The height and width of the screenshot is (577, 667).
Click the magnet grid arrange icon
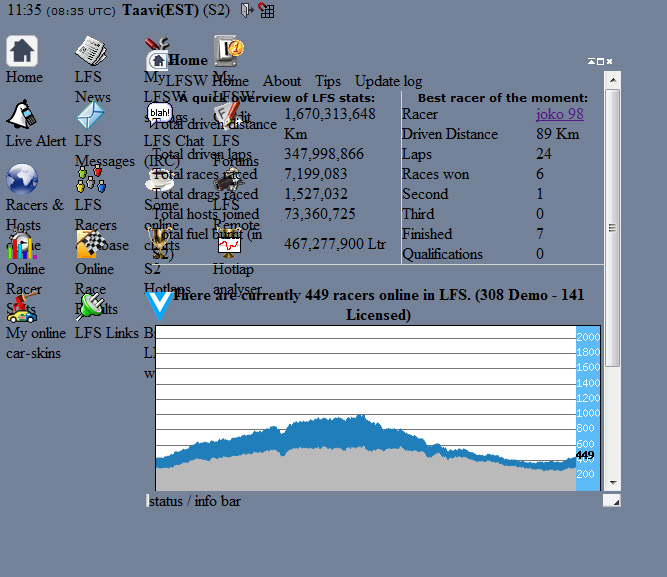[x=266, y=10]
